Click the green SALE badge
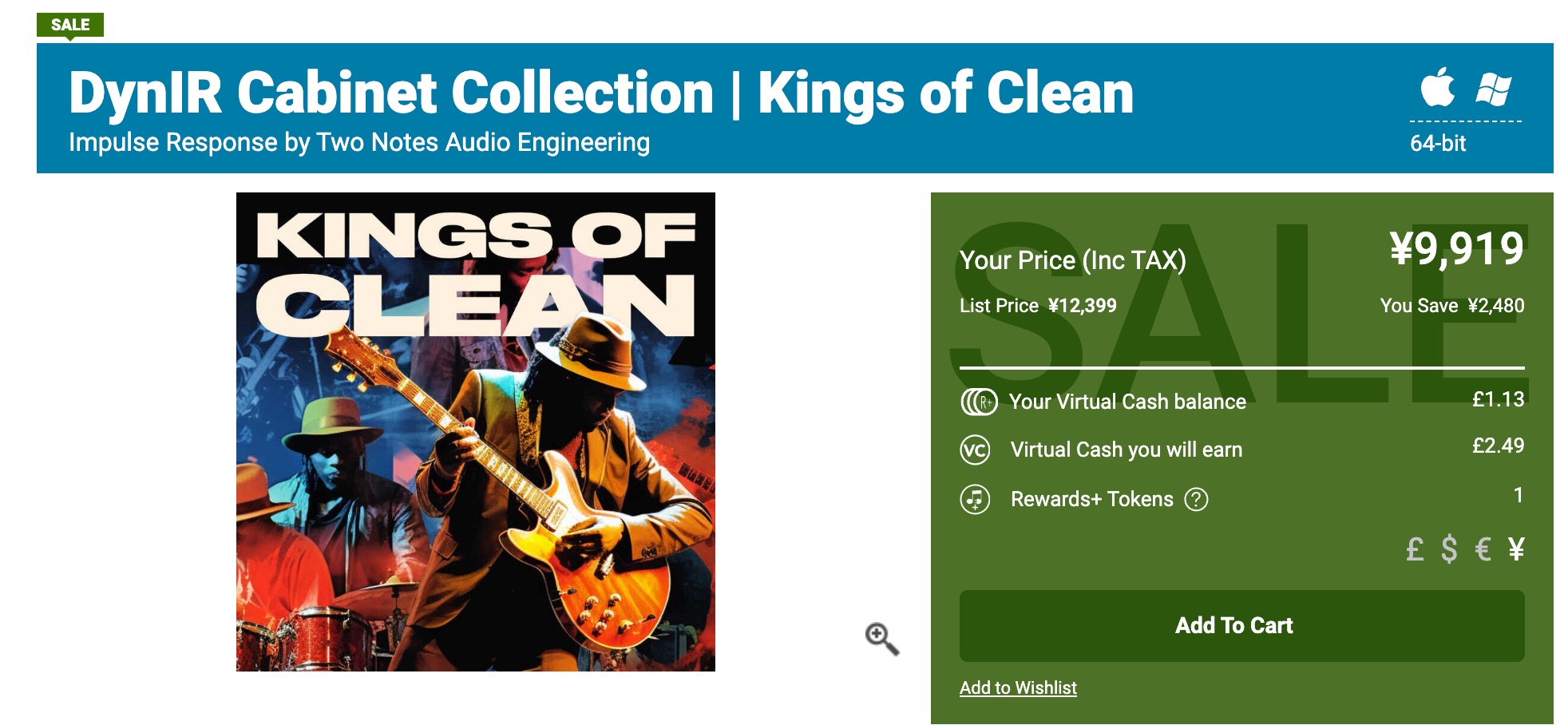This screenshot has height=725, width=1568. tap(70, 25)
